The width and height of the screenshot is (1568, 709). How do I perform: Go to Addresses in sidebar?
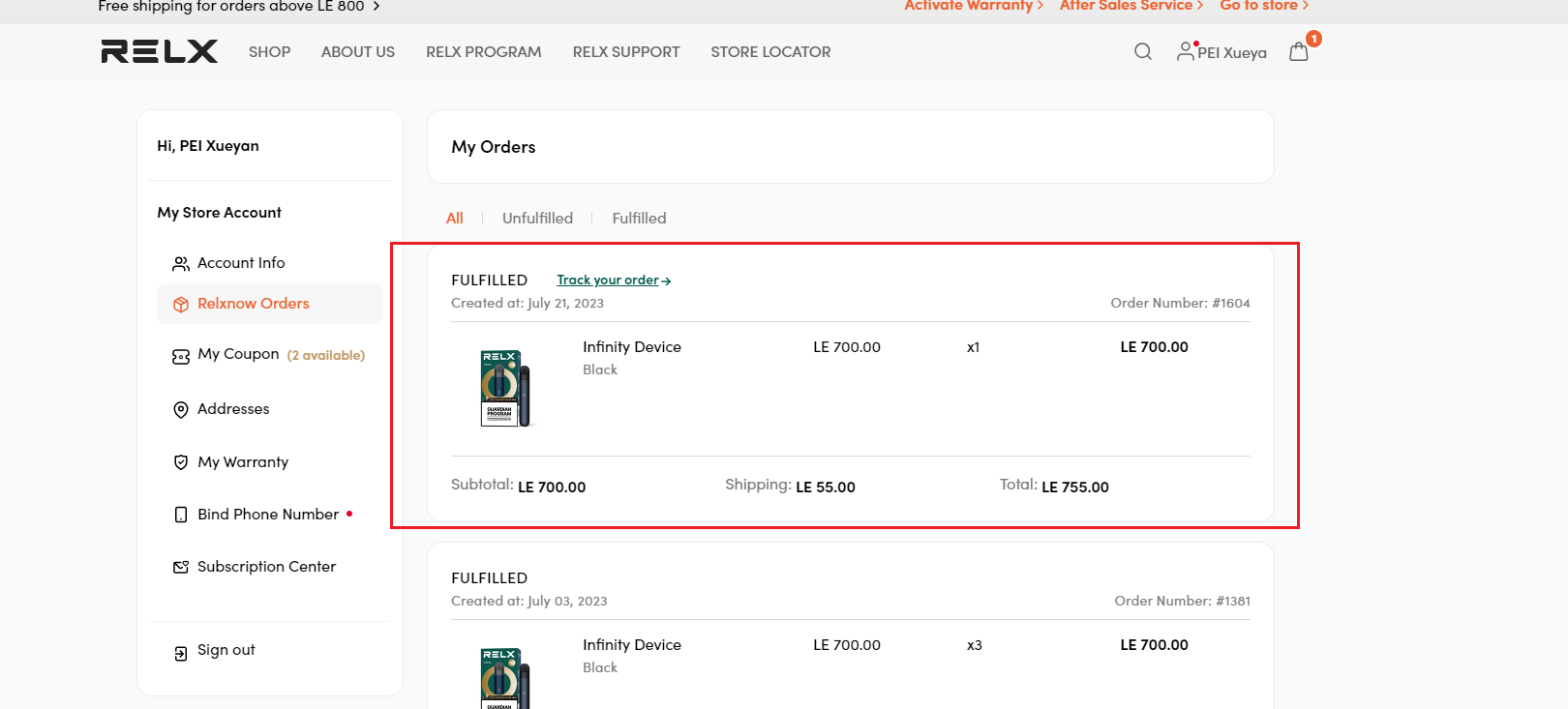pyautogui.click(x=233, y=409)
